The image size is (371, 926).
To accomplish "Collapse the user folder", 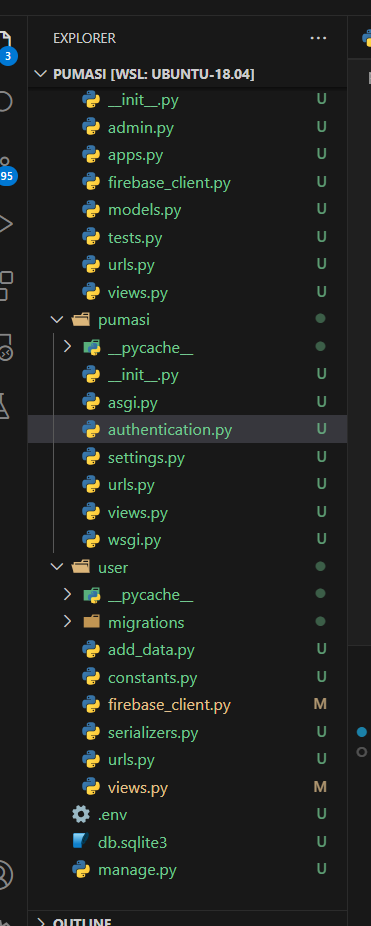I will click(x=57, y=567).
